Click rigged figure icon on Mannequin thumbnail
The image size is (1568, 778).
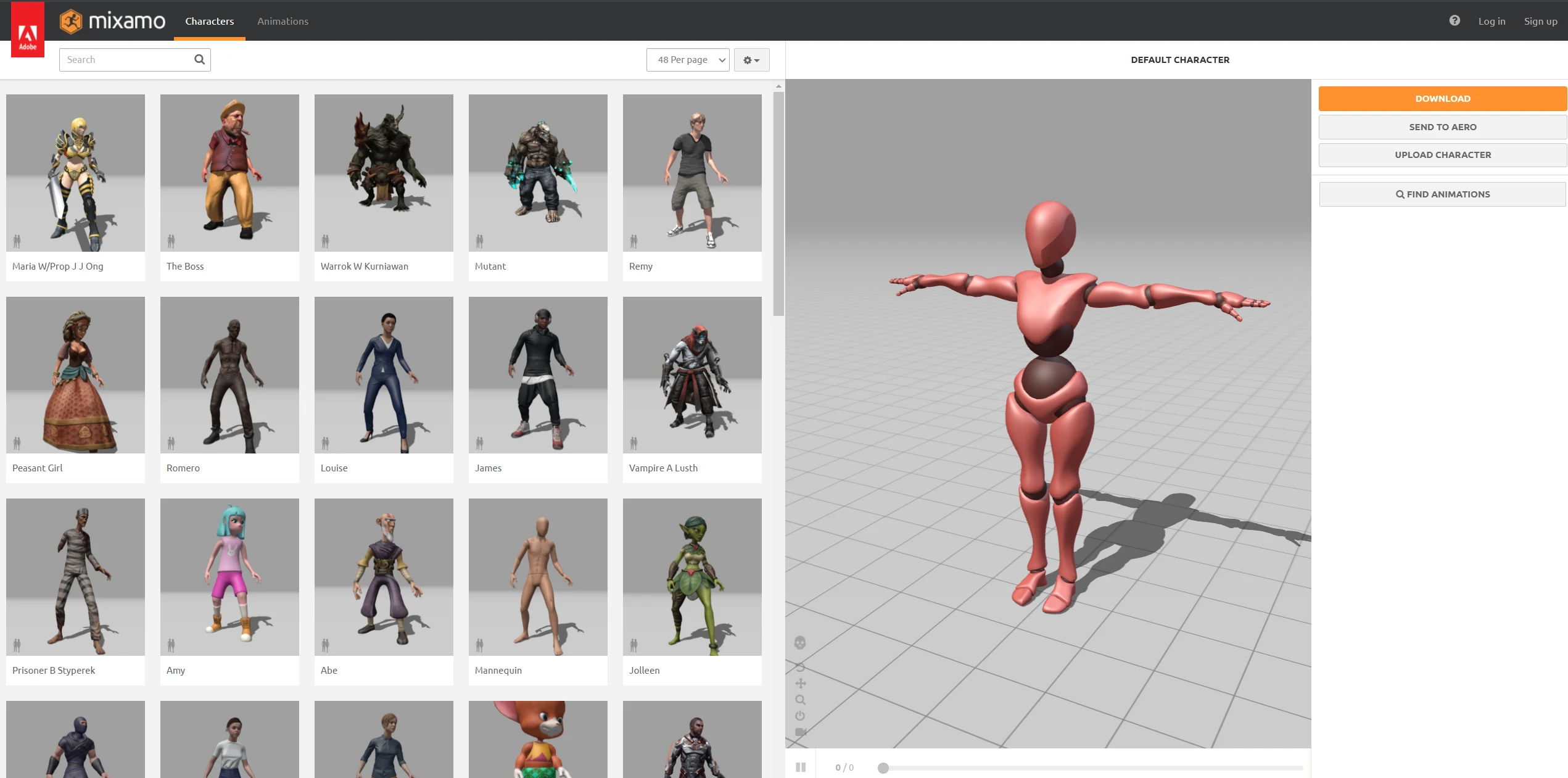point(479,645)
